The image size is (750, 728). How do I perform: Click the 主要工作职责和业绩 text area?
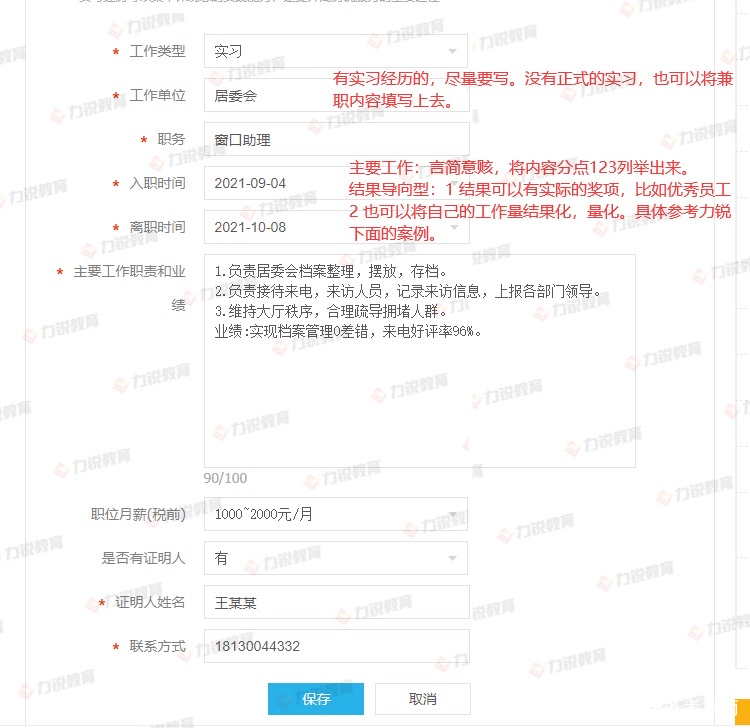click(420, 361)
